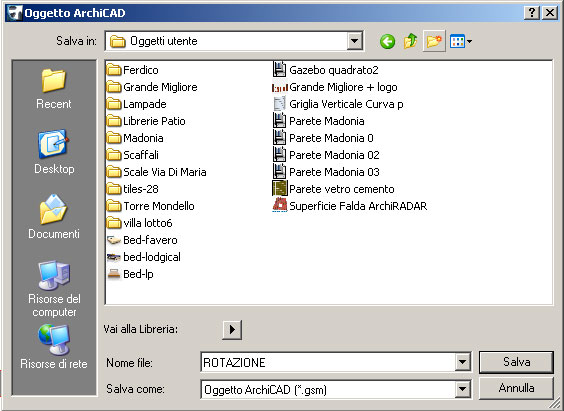Select Desktop shortcut in sidebar
Screen dimensions: 564x411
point(54,152)
